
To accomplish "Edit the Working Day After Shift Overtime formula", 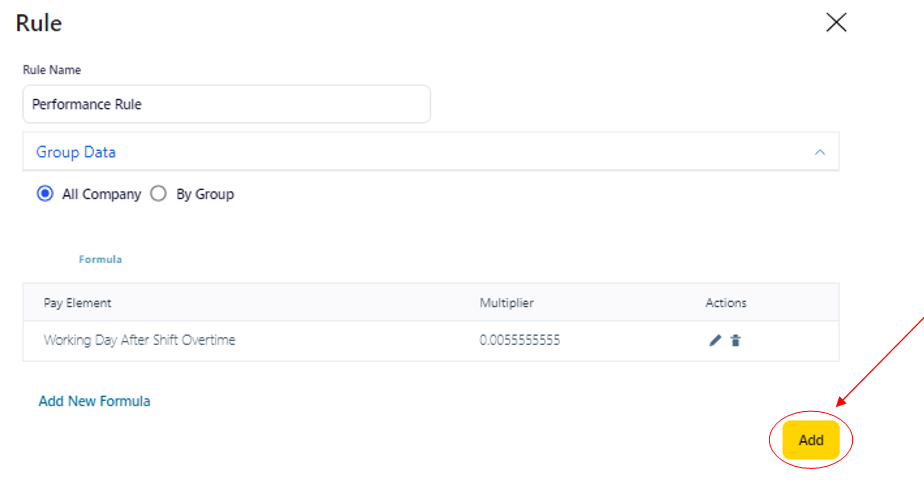I will pyautogui.click(x=715, y=341).
